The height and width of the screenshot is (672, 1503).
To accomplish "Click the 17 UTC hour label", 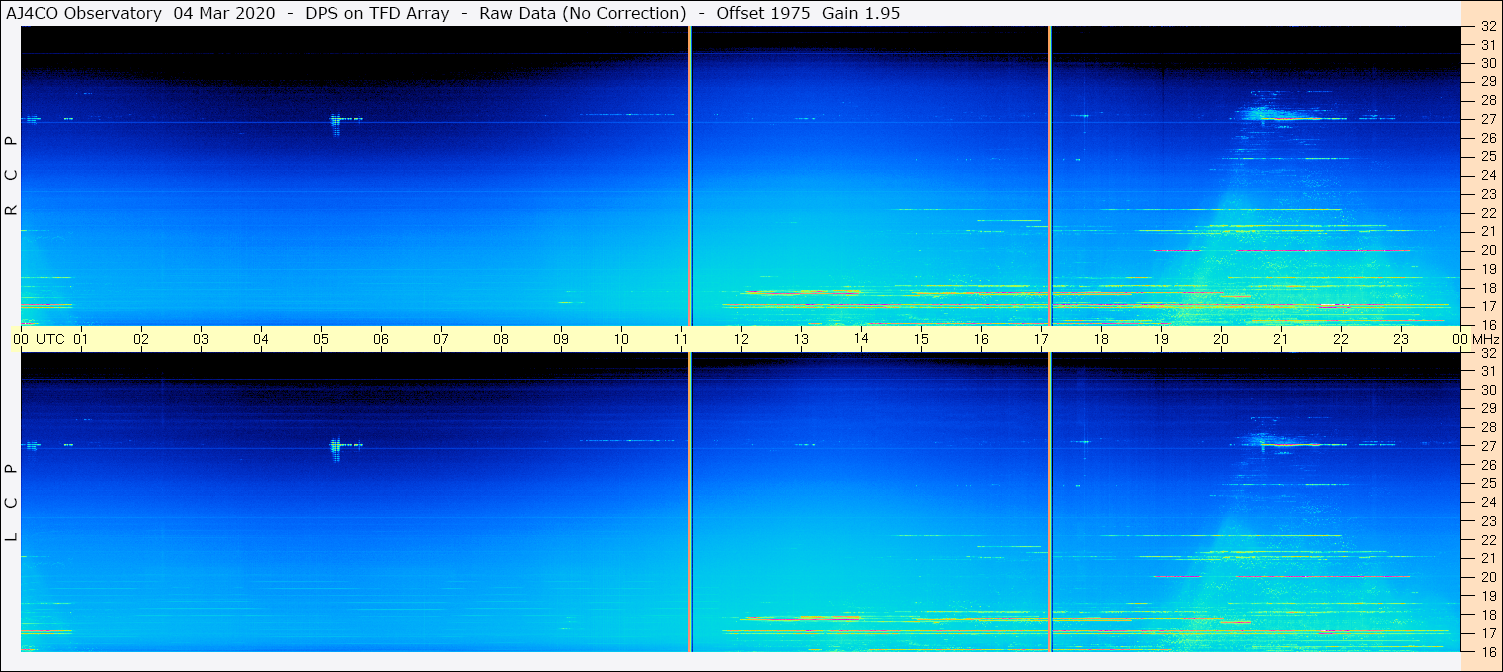I will pyautogui.click(x=1041, y=339).
